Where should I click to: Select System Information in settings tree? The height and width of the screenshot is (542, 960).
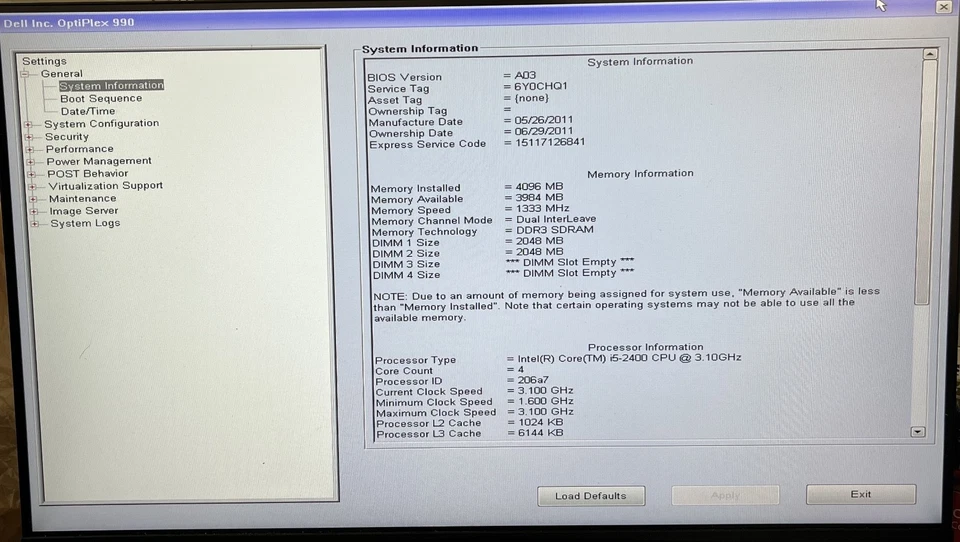[111, 86]
